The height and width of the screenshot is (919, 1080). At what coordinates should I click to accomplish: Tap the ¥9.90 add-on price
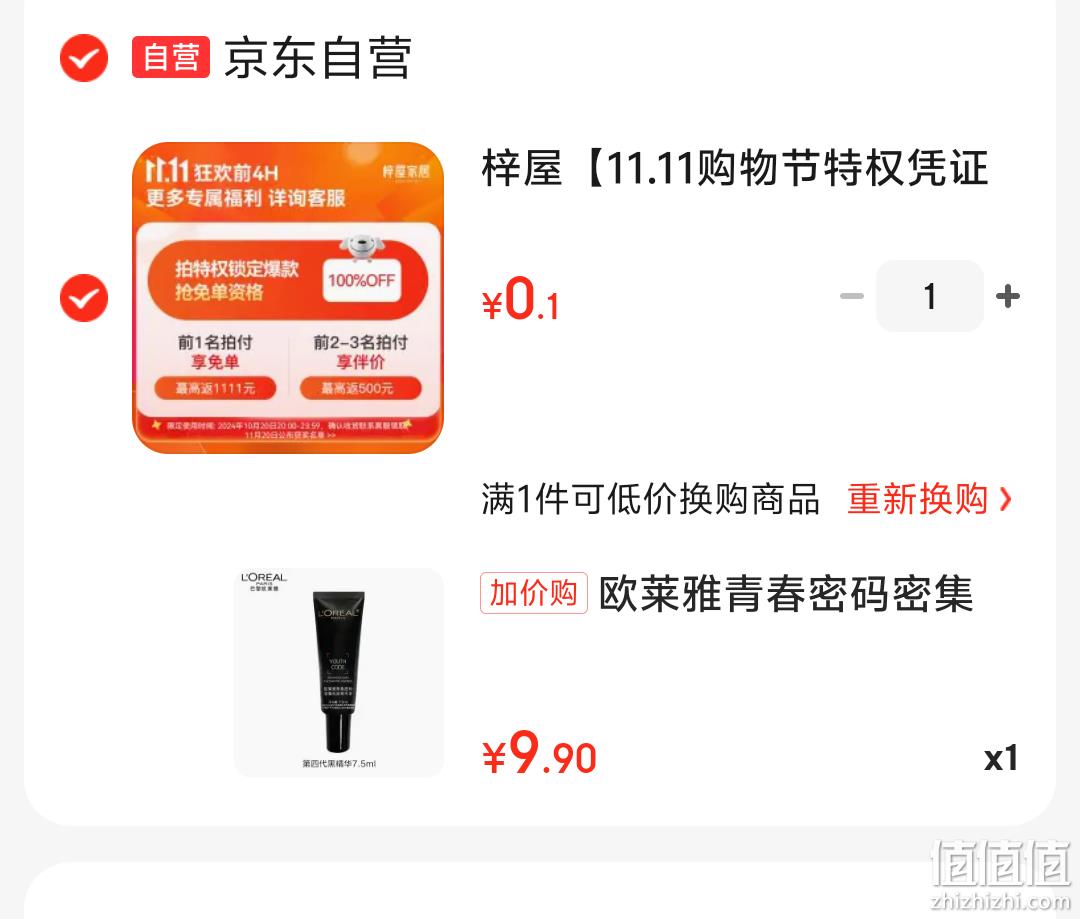539,753
